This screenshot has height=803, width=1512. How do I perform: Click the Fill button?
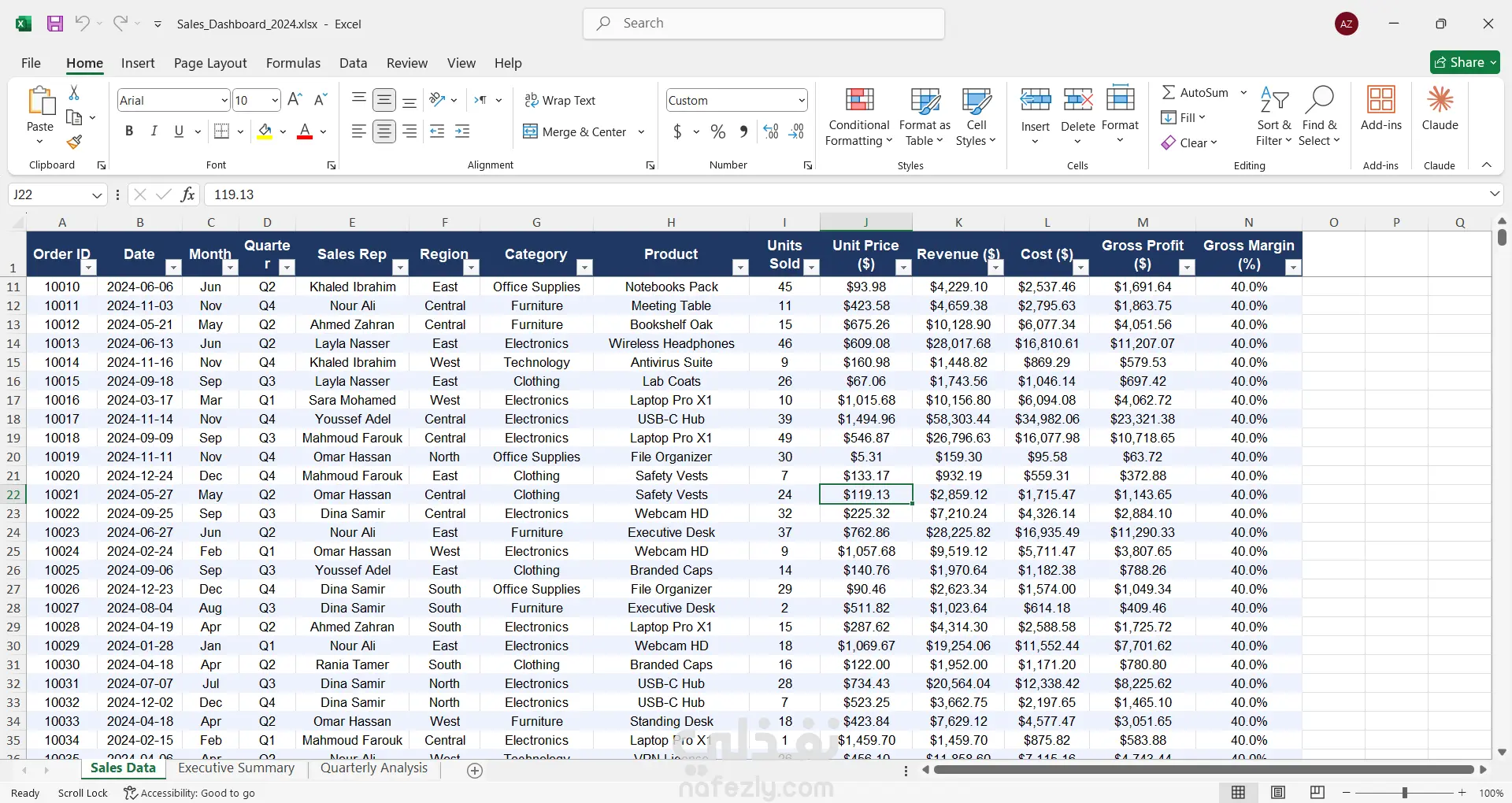(x=1183, y=117)
